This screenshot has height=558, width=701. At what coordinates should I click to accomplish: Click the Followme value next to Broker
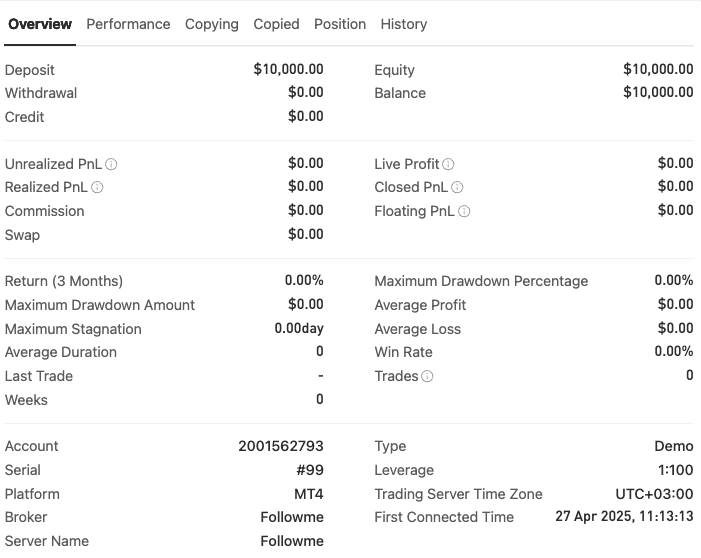pyautogui.click(x=292, y=517)
